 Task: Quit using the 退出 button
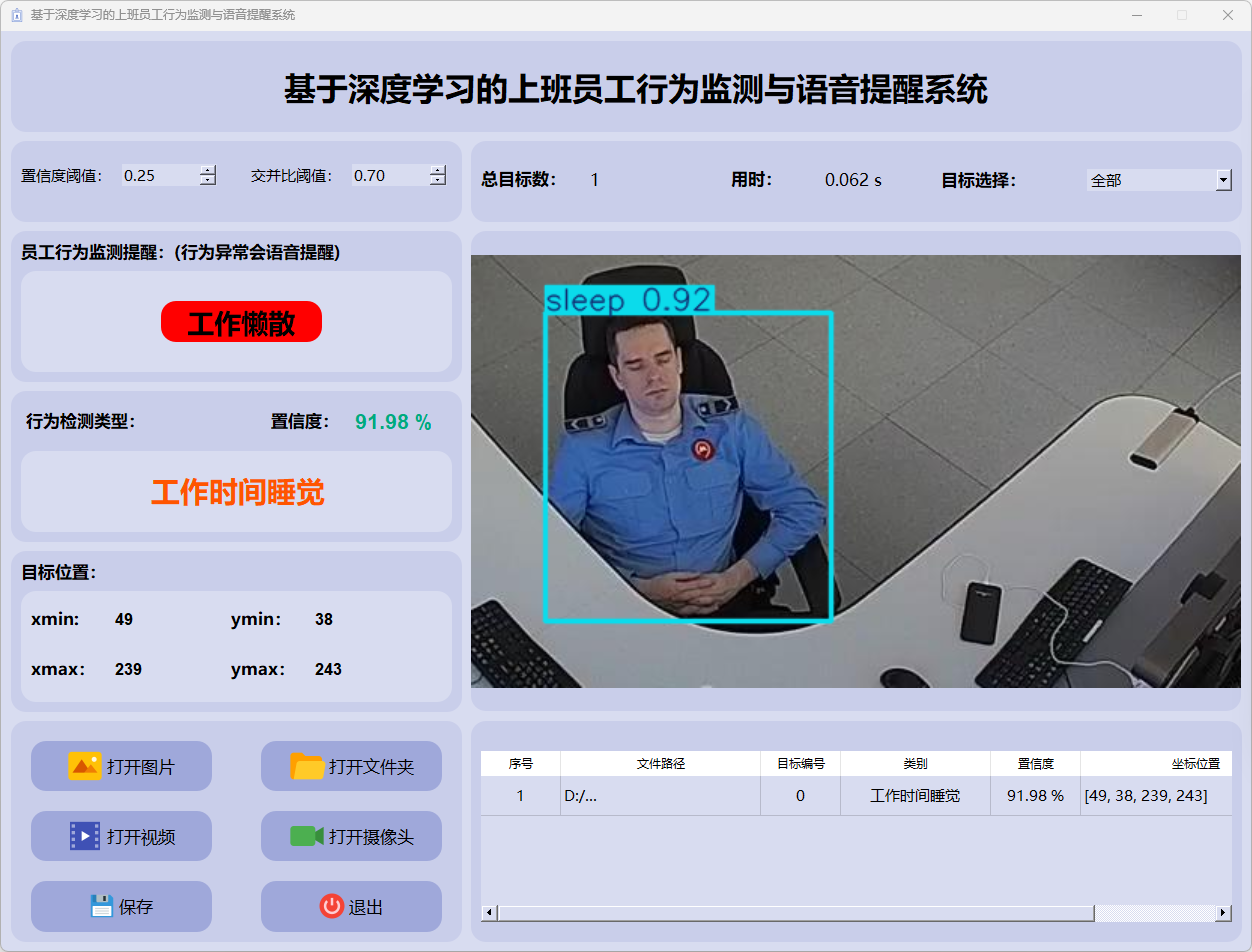351,906
